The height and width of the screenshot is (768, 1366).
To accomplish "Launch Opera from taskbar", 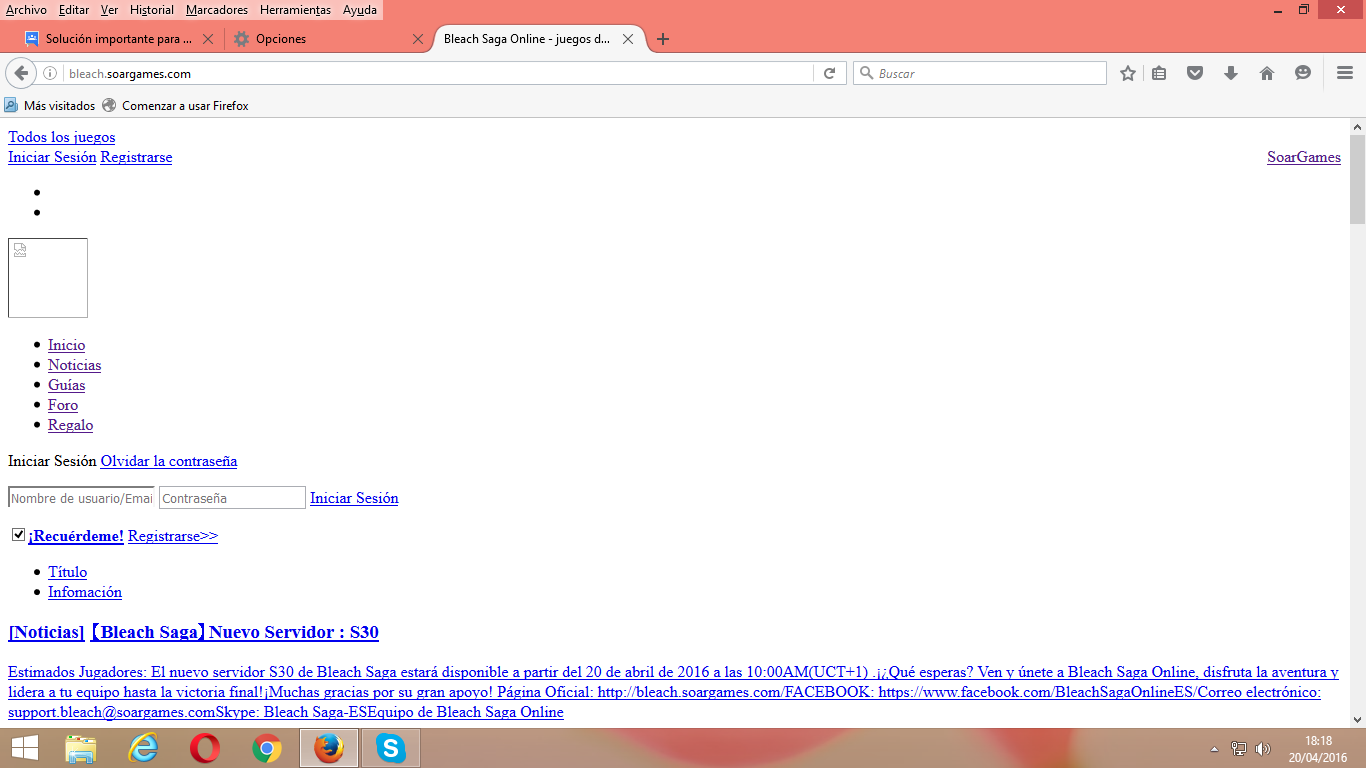I will pyautogui.click(x=205, y=748).
